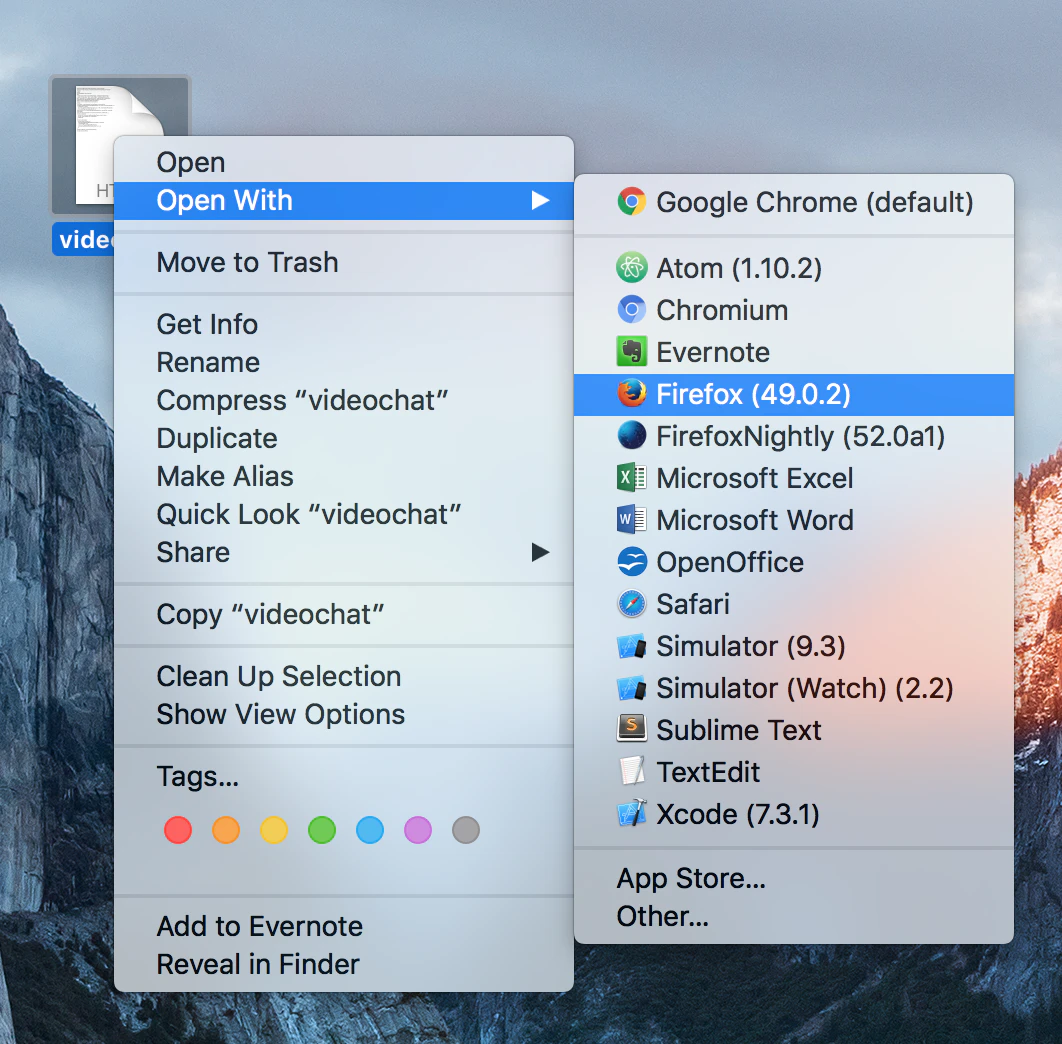Screen dimensions: 1062x1044
Task: Choose Get Info
Action: 343,325
